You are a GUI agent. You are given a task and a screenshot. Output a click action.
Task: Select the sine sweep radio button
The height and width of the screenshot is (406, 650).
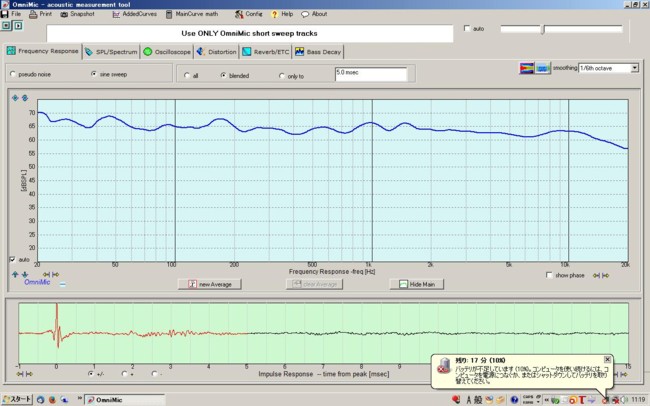click(x=94, y=74)
